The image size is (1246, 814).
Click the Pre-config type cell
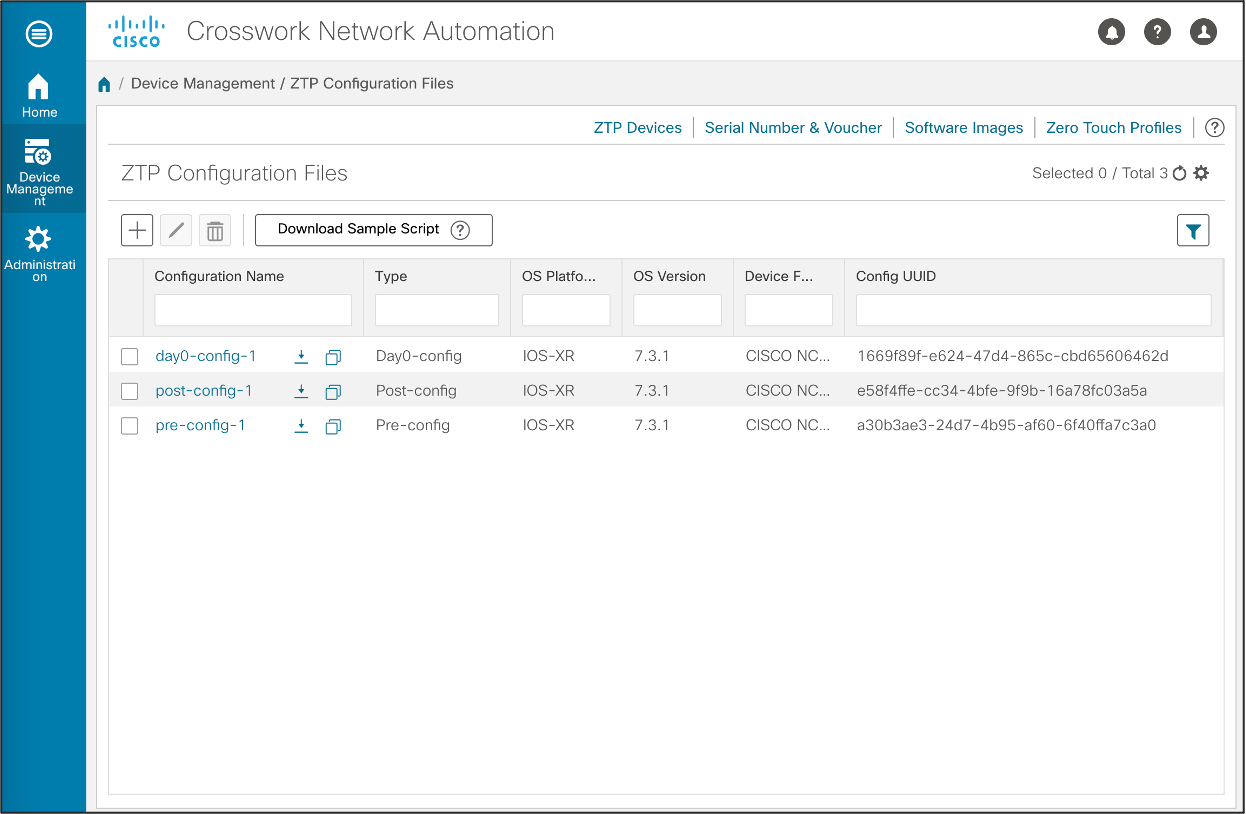point(413,425)
